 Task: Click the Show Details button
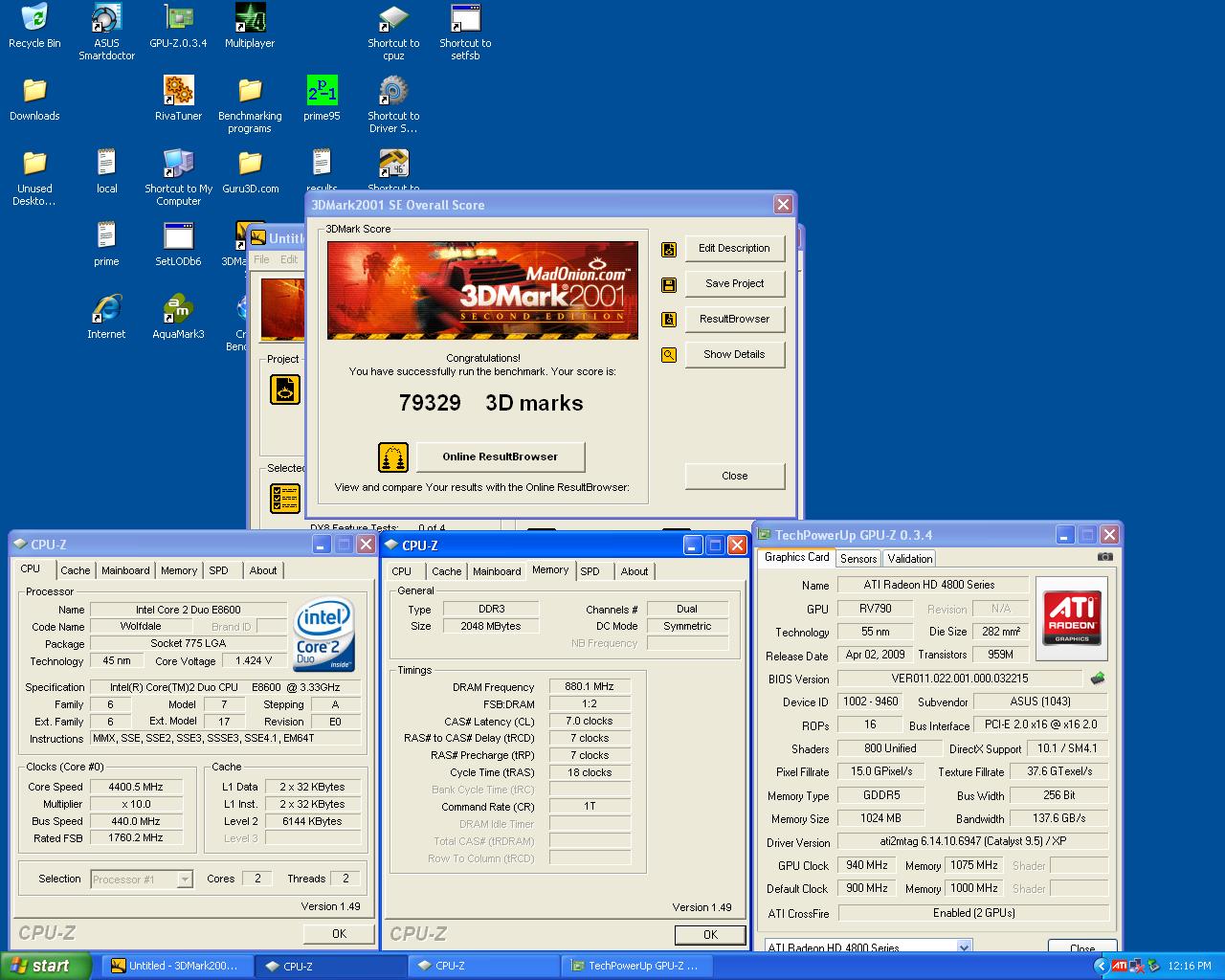(x=735, y=355)
